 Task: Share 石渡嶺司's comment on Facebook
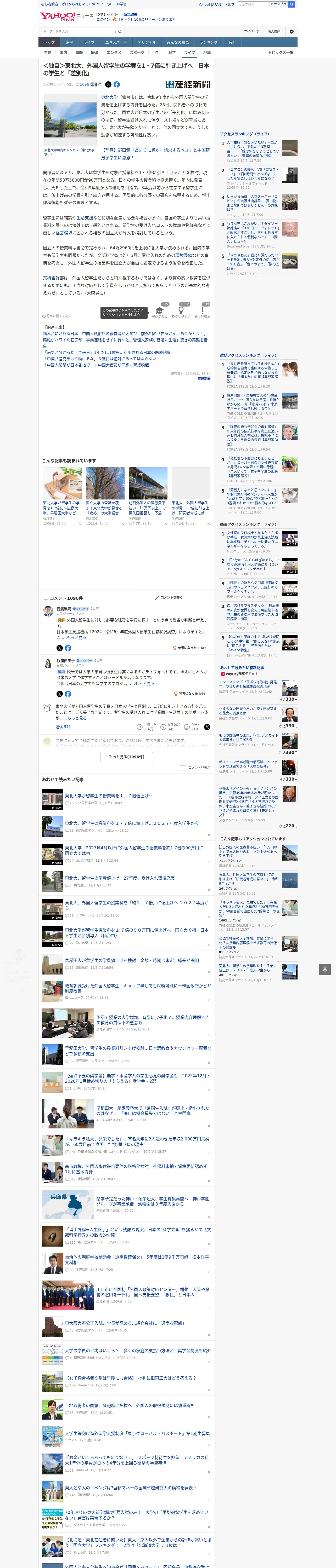tap(68, 648)
